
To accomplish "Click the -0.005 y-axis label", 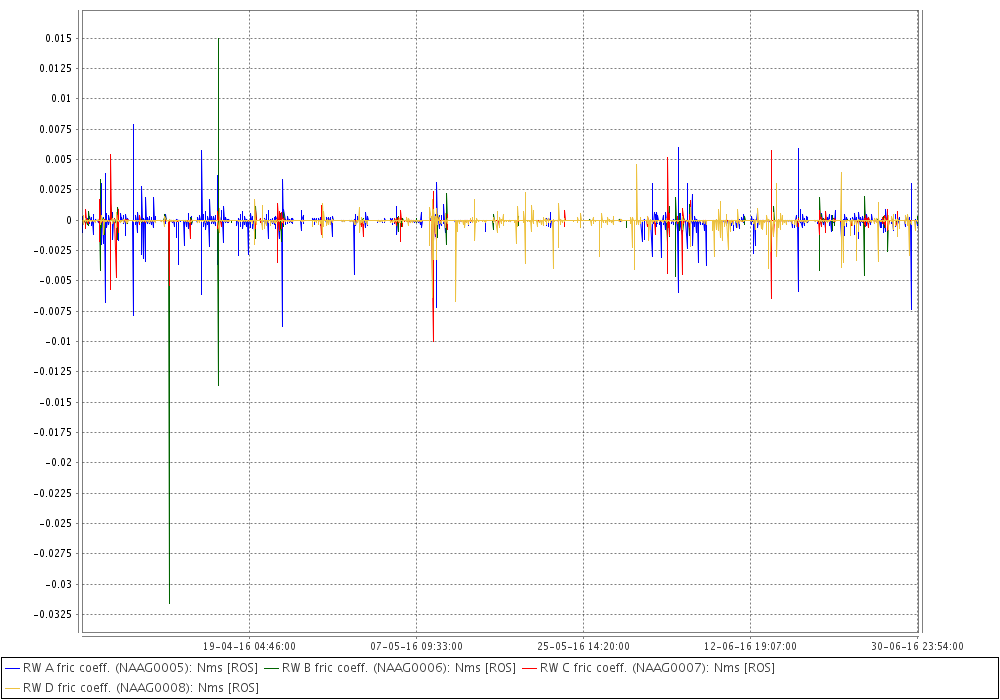I will 55,281.
